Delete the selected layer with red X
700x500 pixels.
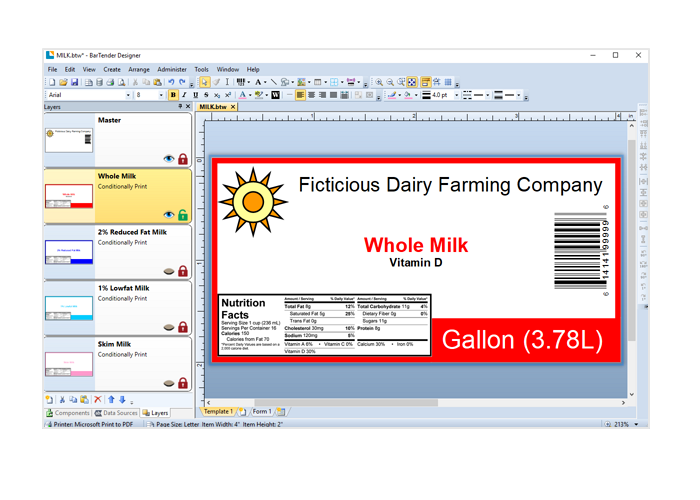click(98, 400)
